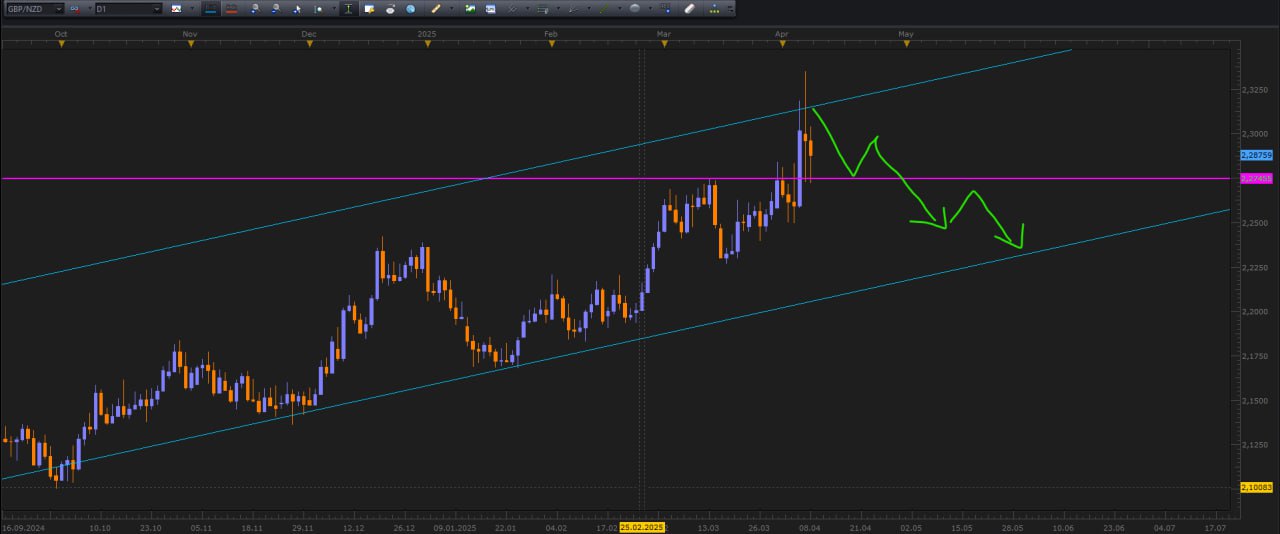Click the add note label icon
The width and height of the screenshot is (1280, 534).
pos(369,9)
